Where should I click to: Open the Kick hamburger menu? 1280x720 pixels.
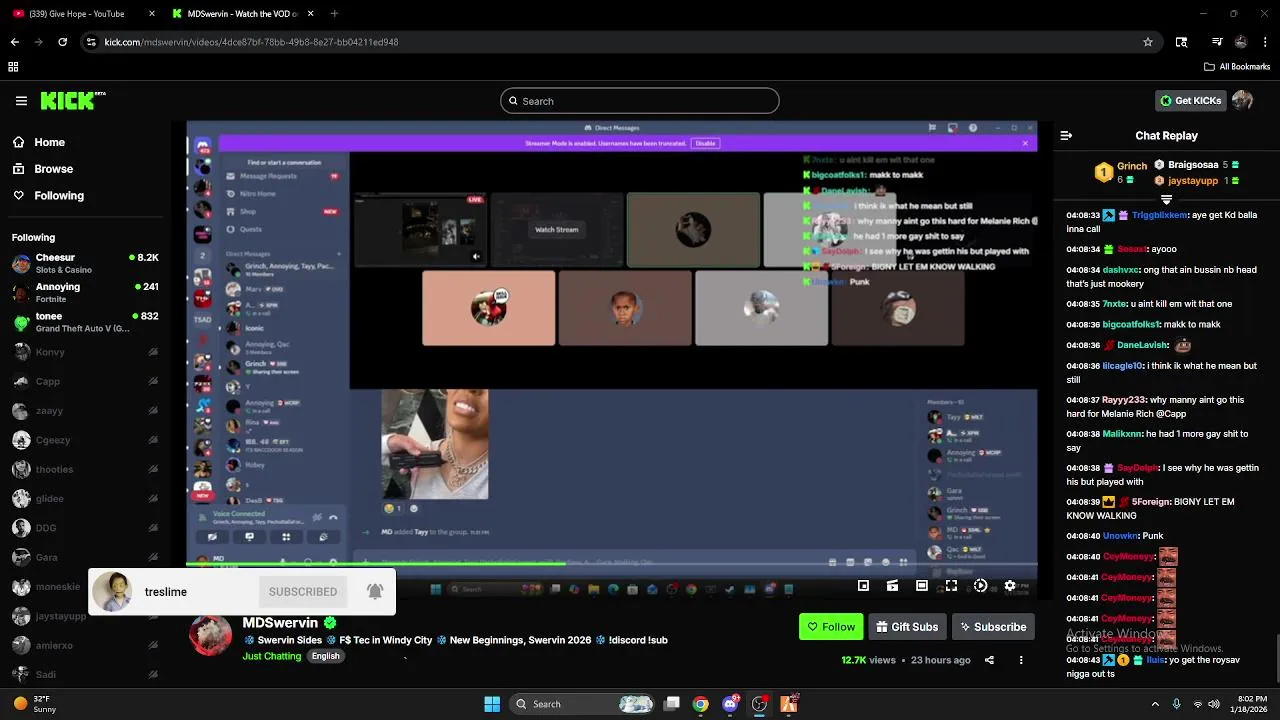tap(21, 101)
